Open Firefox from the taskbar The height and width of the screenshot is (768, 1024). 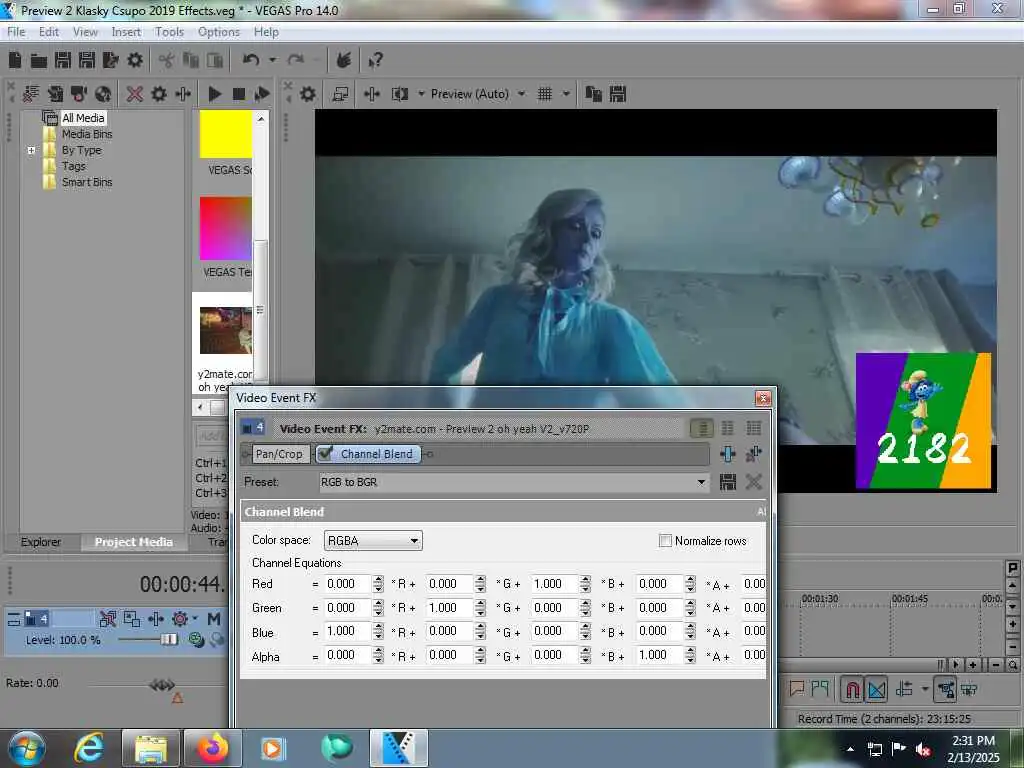(x=212, y=748)
